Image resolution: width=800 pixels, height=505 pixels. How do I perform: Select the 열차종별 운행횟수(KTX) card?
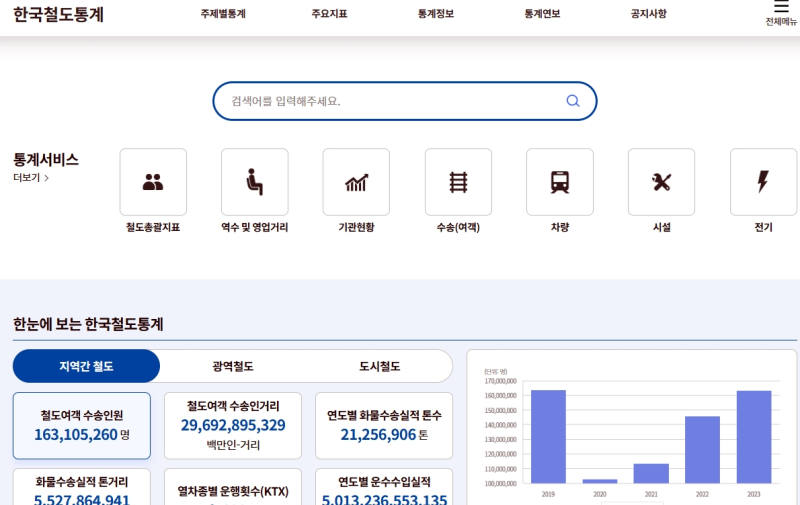pyautogui.click(x=233, y=487)
